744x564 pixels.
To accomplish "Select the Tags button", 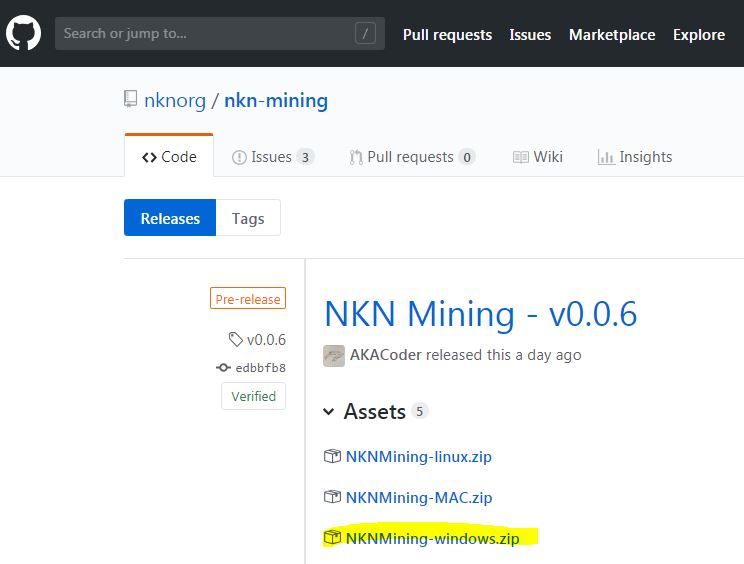I will (248, 218).
